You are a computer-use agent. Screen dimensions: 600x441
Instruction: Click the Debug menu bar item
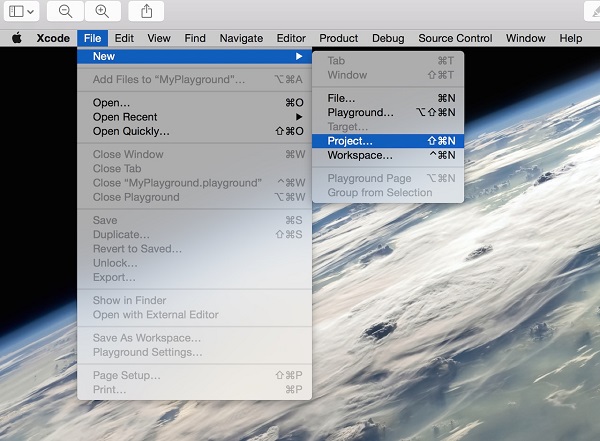[388, 38]
